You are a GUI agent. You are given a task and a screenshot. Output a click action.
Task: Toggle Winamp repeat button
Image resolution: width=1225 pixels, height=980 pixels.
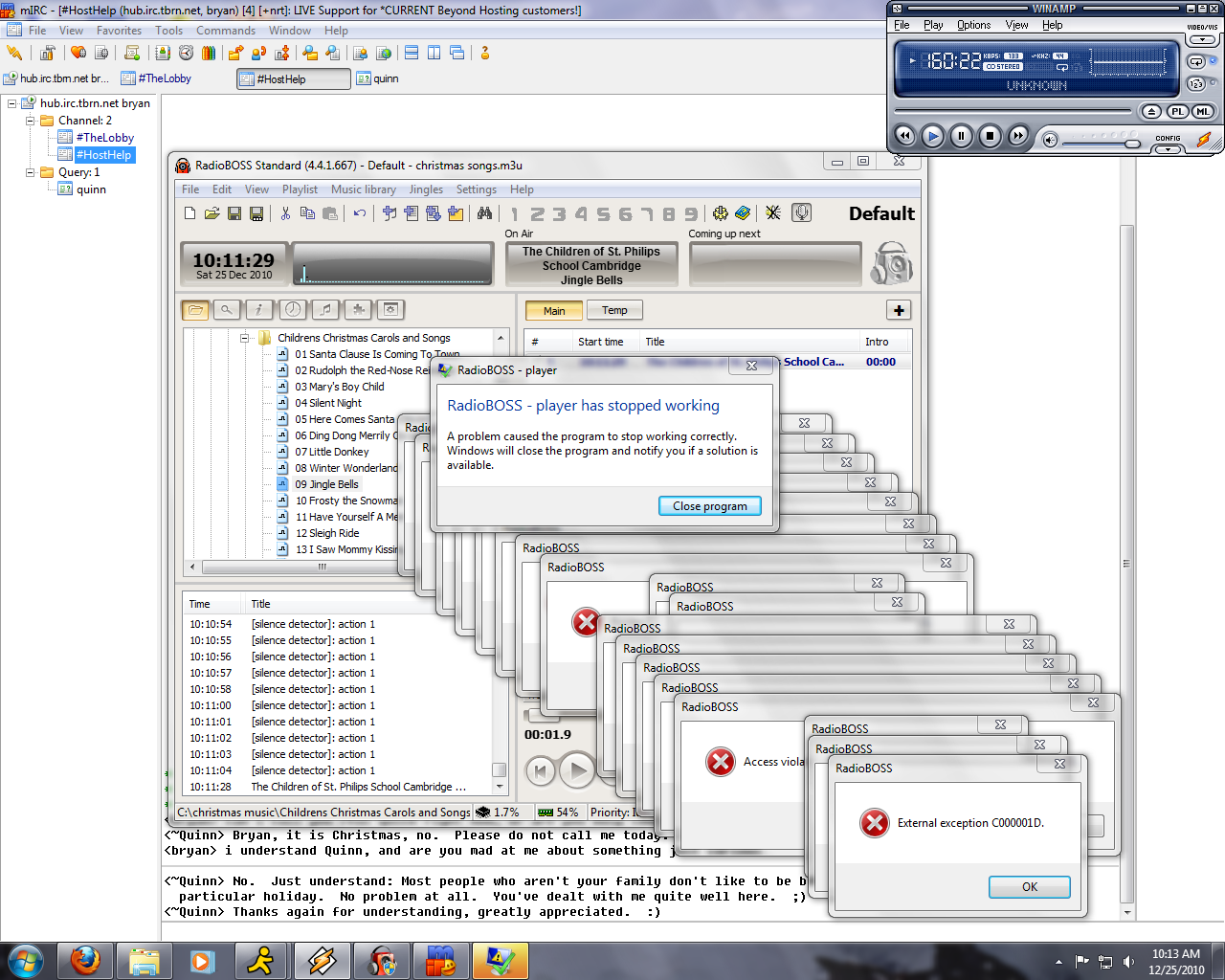click(1196, 61)
